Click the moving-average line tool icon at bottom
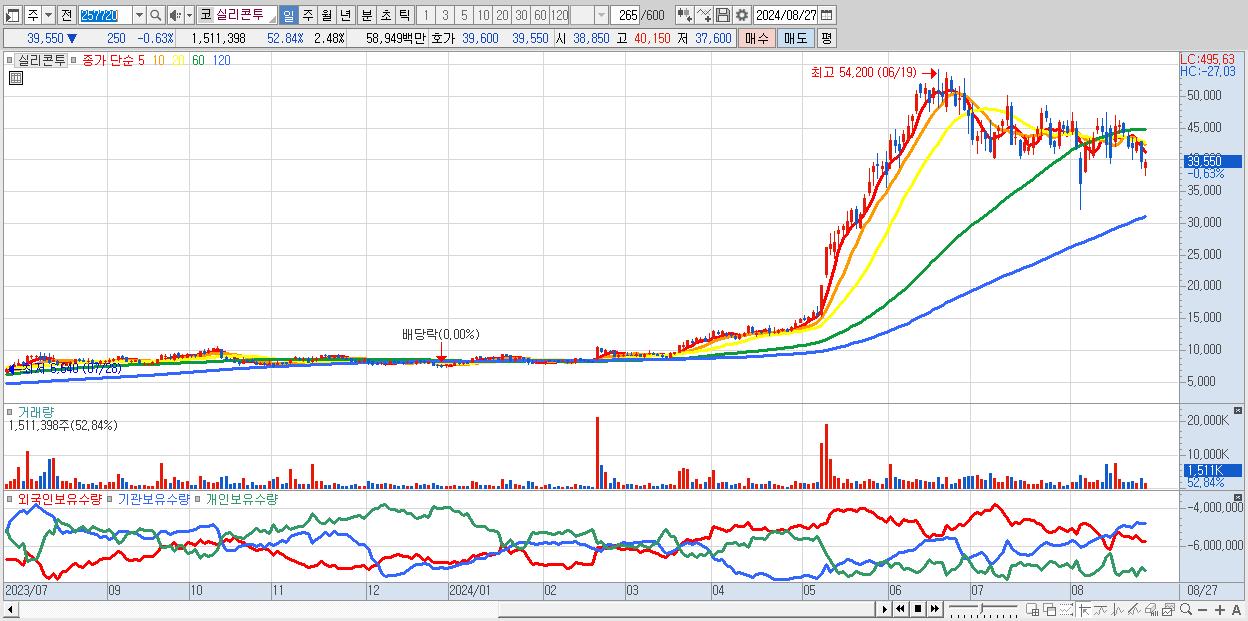This screenshot has height=621, width=1248. click(x=1101, y=609)
